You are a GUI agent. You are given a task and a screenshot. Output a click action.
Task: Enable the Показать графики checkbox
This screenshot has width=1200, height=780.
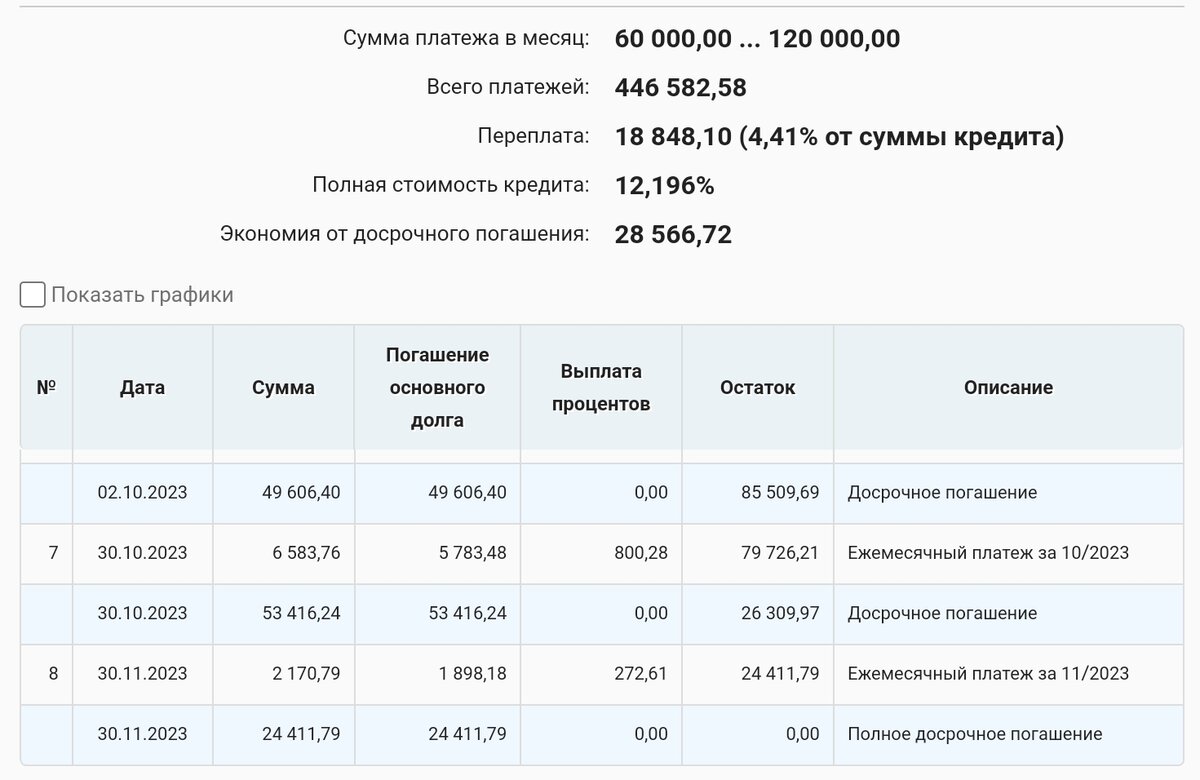33,295
